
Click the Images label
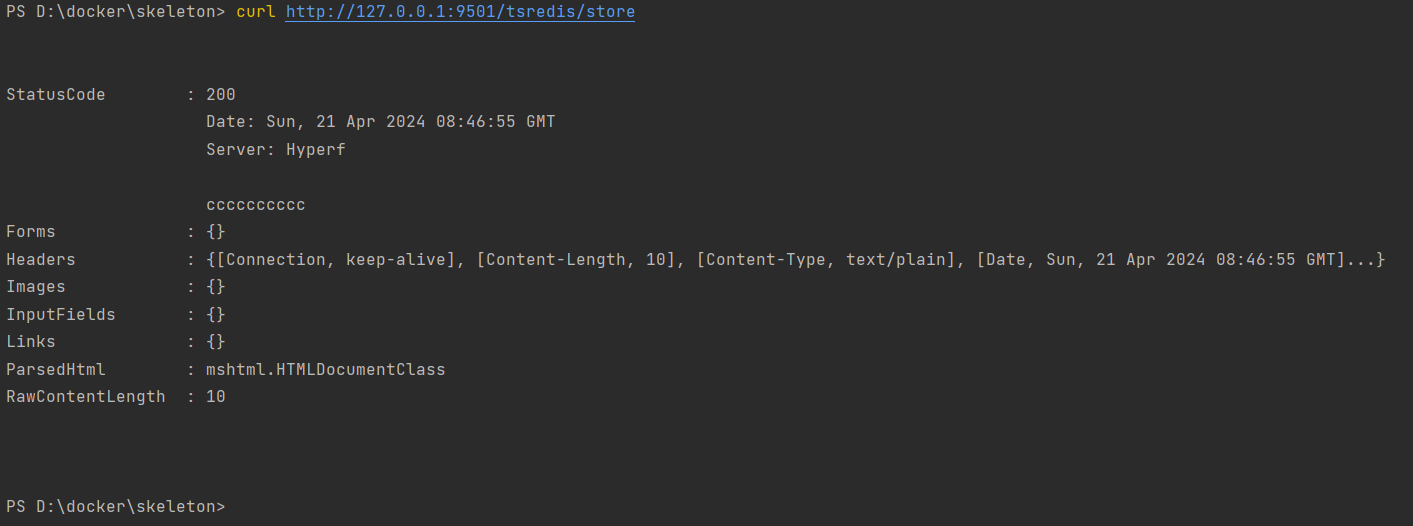pos(36,287)
